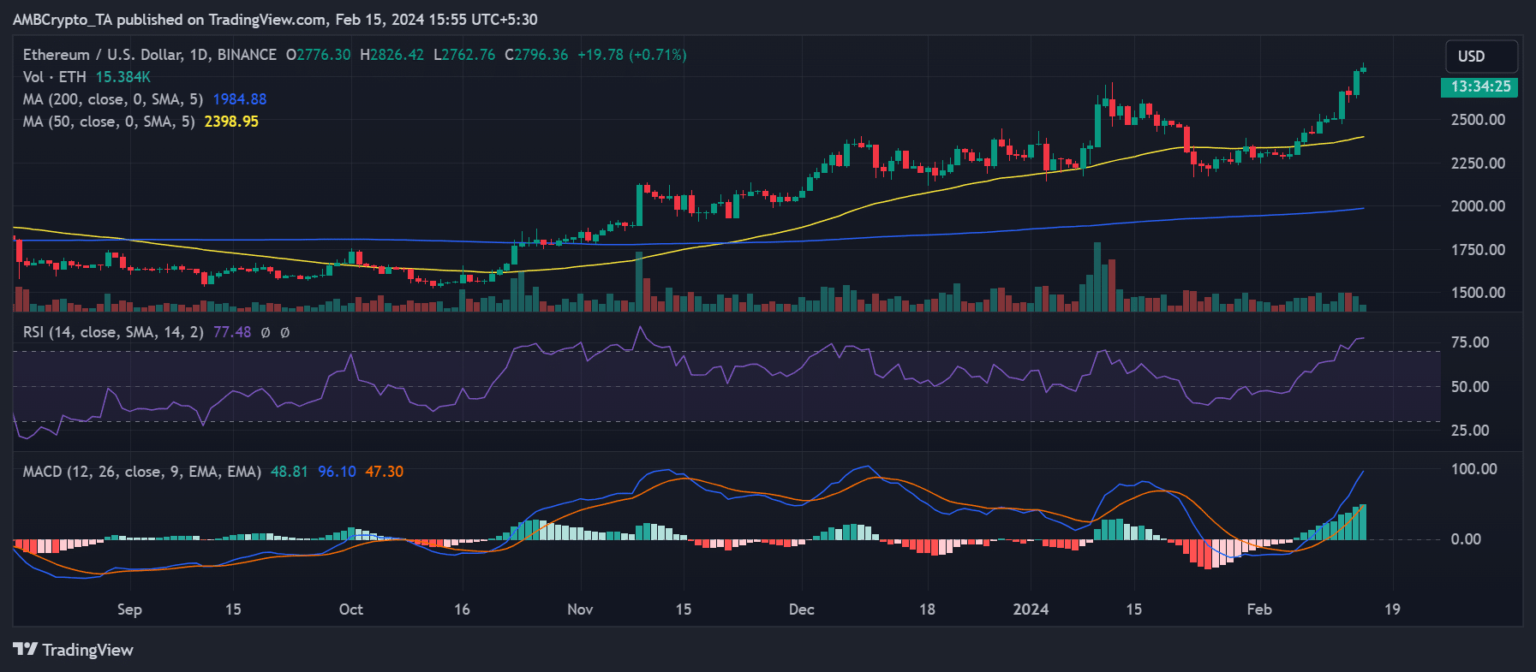Click the second ø symbol beside RSI value
The image size is (1536, 672).
[285, 332]
